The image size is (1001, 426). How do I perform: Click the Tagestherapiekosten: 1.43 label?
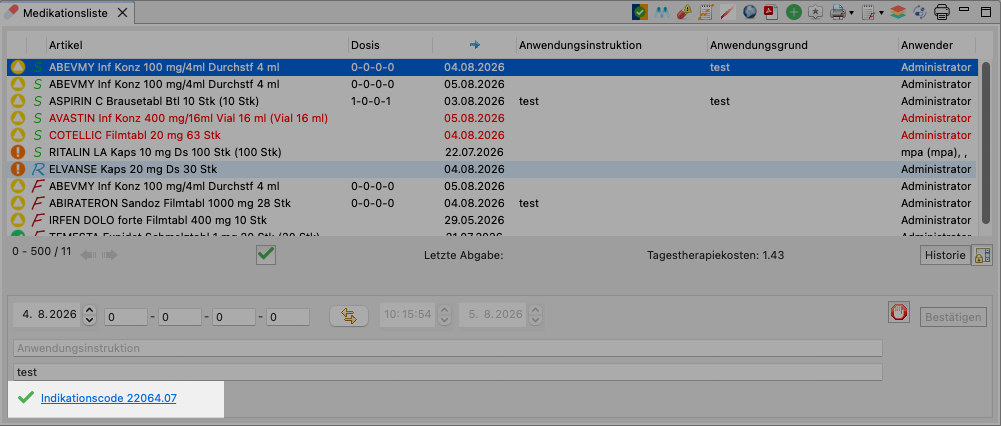(x=716, y=255)
